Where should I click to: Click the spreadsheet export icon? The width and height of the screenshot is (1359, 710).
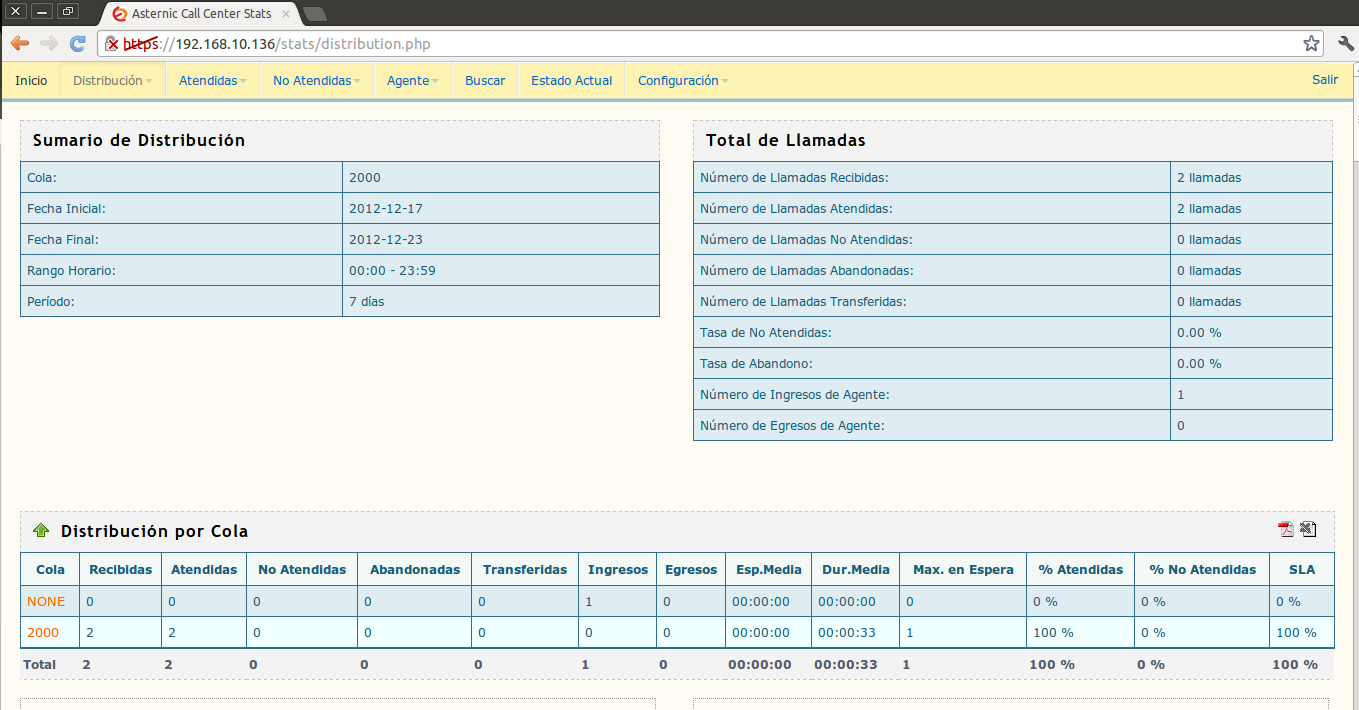coord(1308,530)
